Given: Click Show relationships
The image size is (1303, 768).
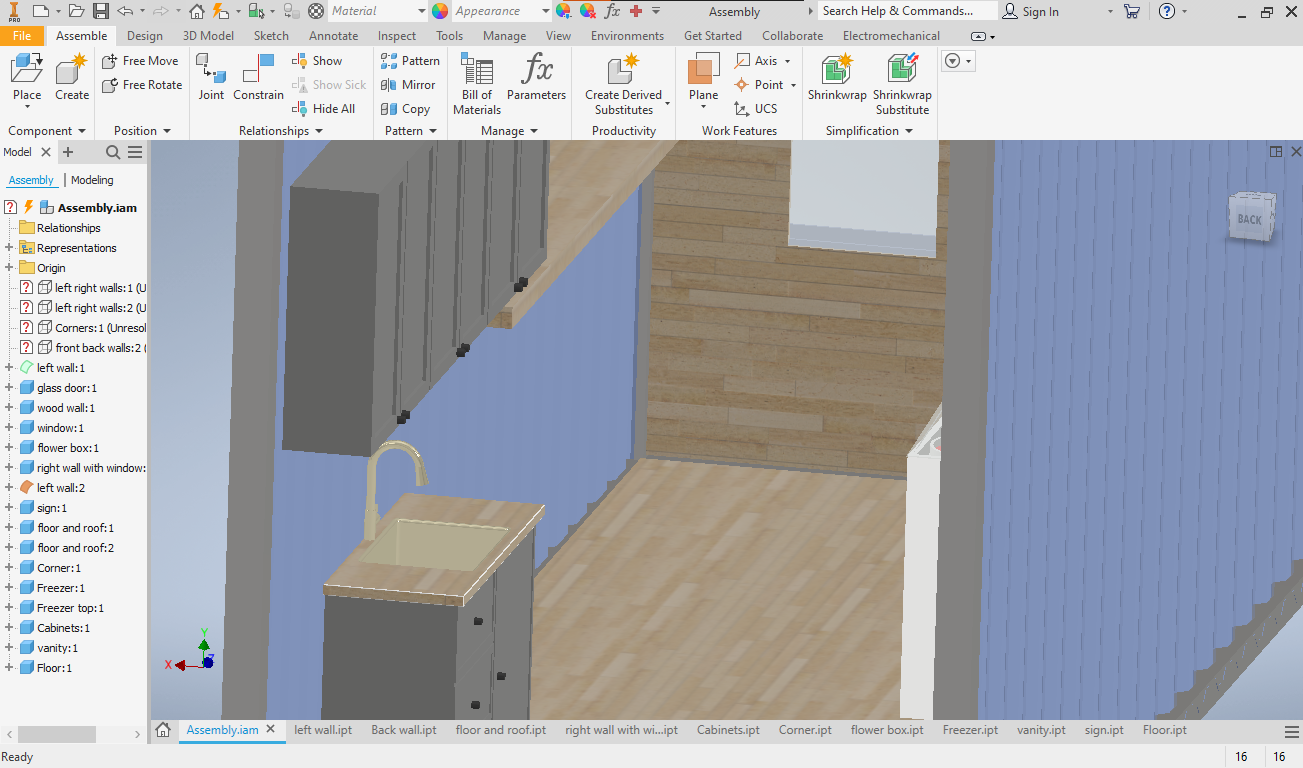Looking at the screenshot, I should click(x=317, y=61).
